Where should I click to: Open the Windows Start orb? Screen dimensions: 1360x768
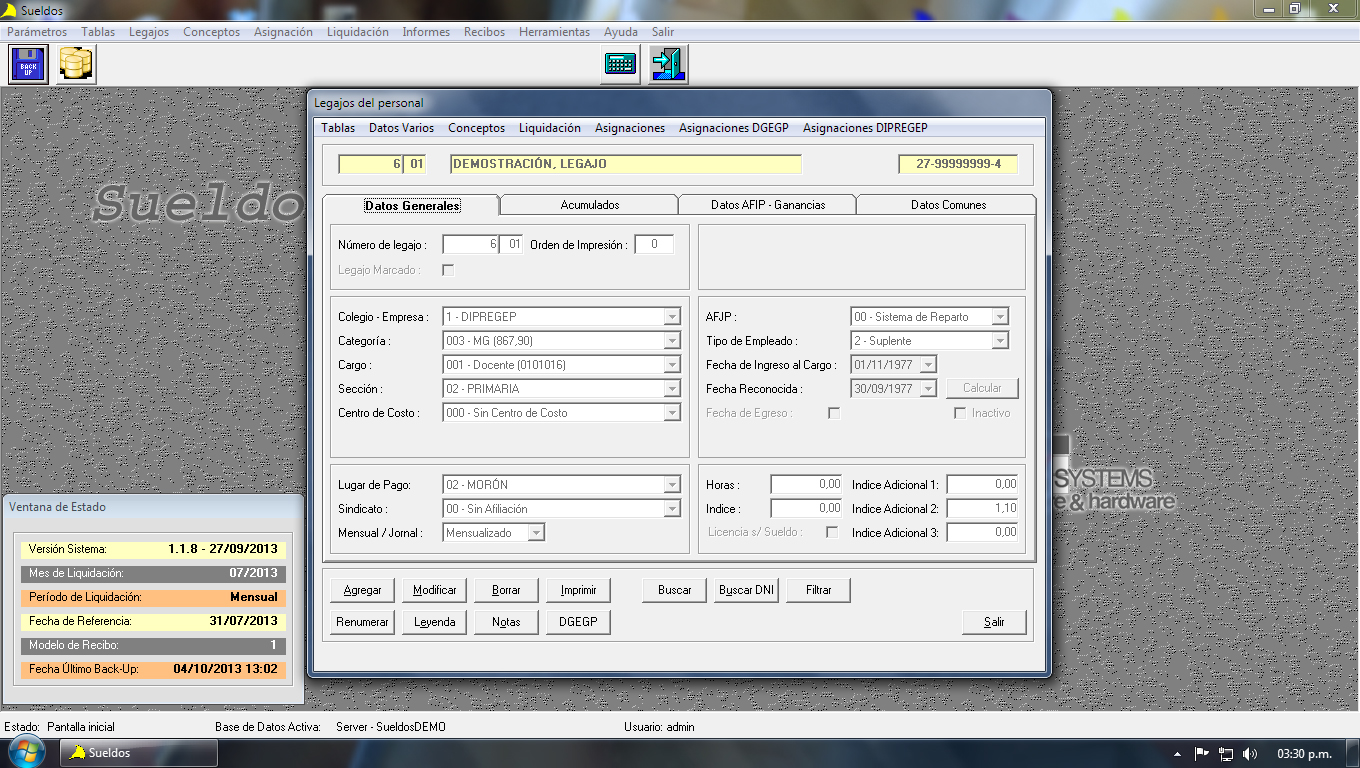pos(25,753)
